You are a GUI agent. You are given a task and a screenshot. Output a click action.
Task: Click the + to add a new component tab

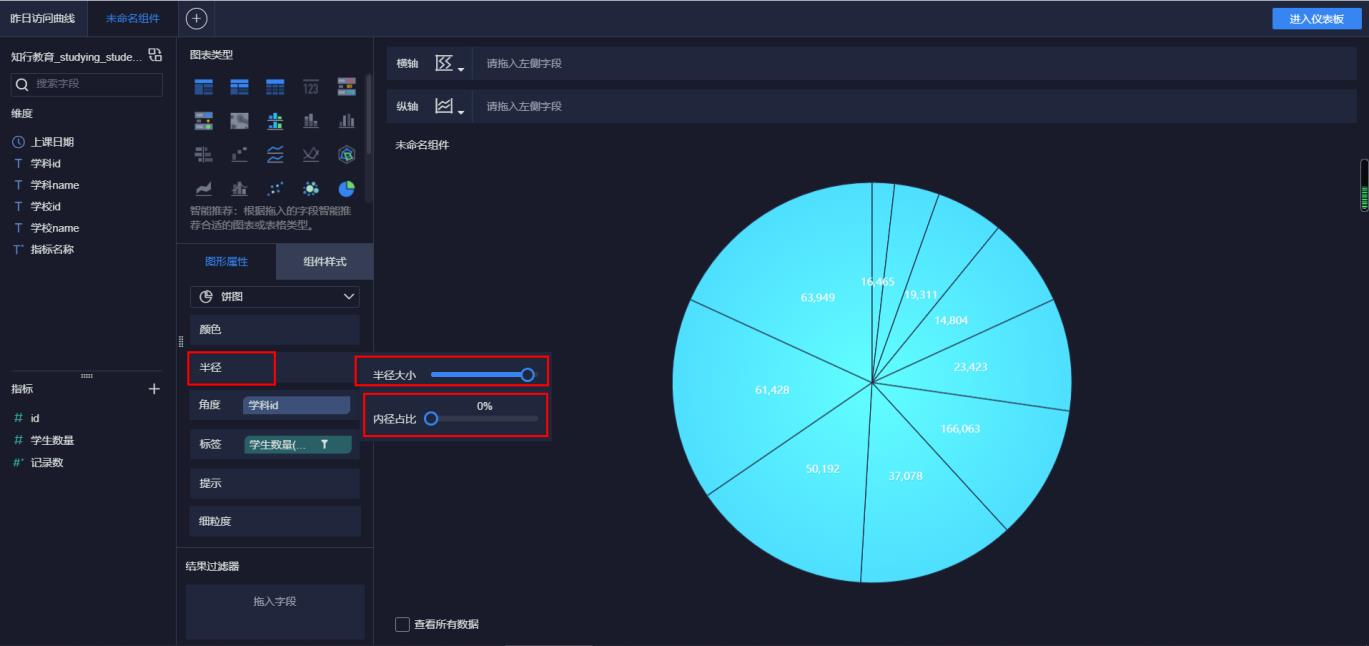(x=196, y=17)
